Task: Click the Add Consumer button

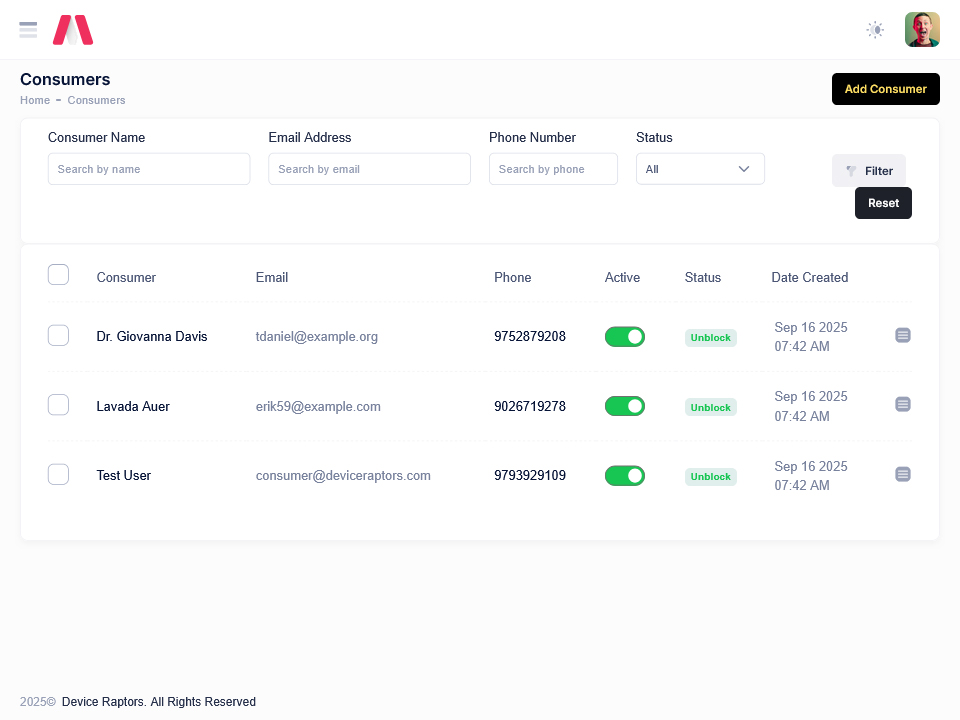Action: [x=885, y=89]
